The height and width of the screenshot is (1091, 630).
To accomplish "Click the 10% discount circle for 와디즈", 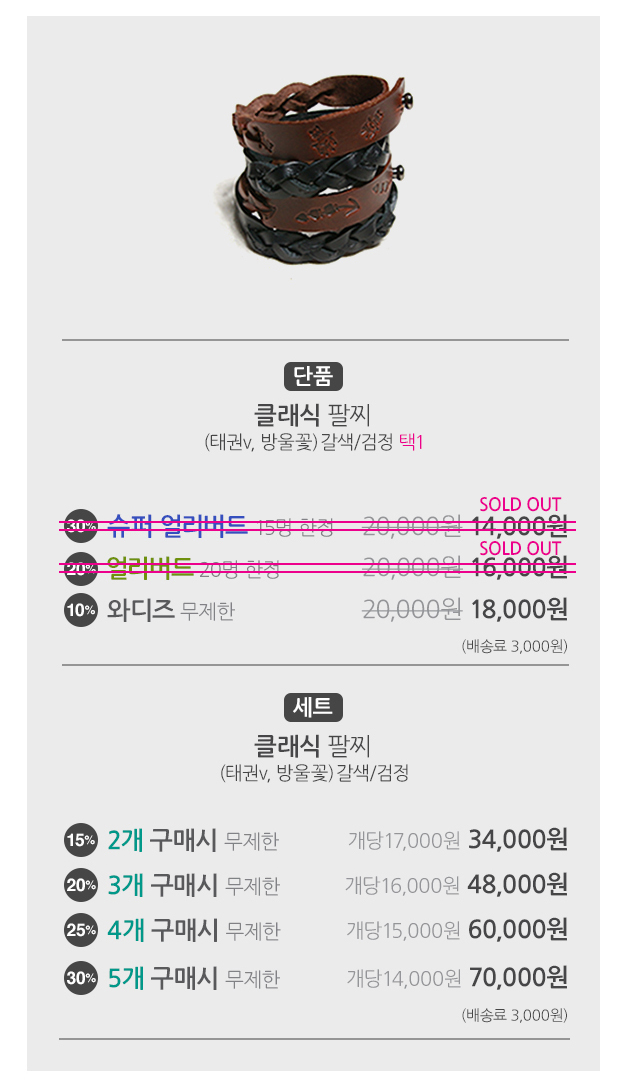I will pos(80,609).
